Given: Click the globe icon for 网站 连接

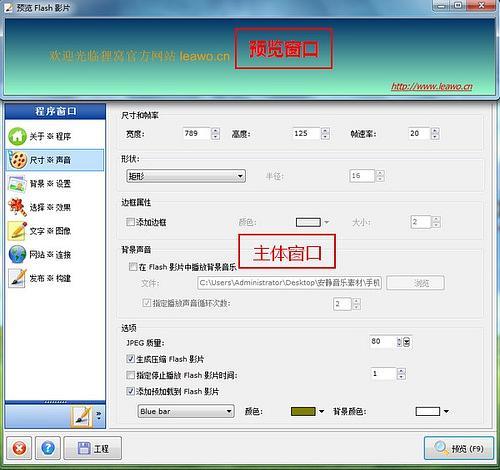Looking at the screenshot, I should coord(17,255).
